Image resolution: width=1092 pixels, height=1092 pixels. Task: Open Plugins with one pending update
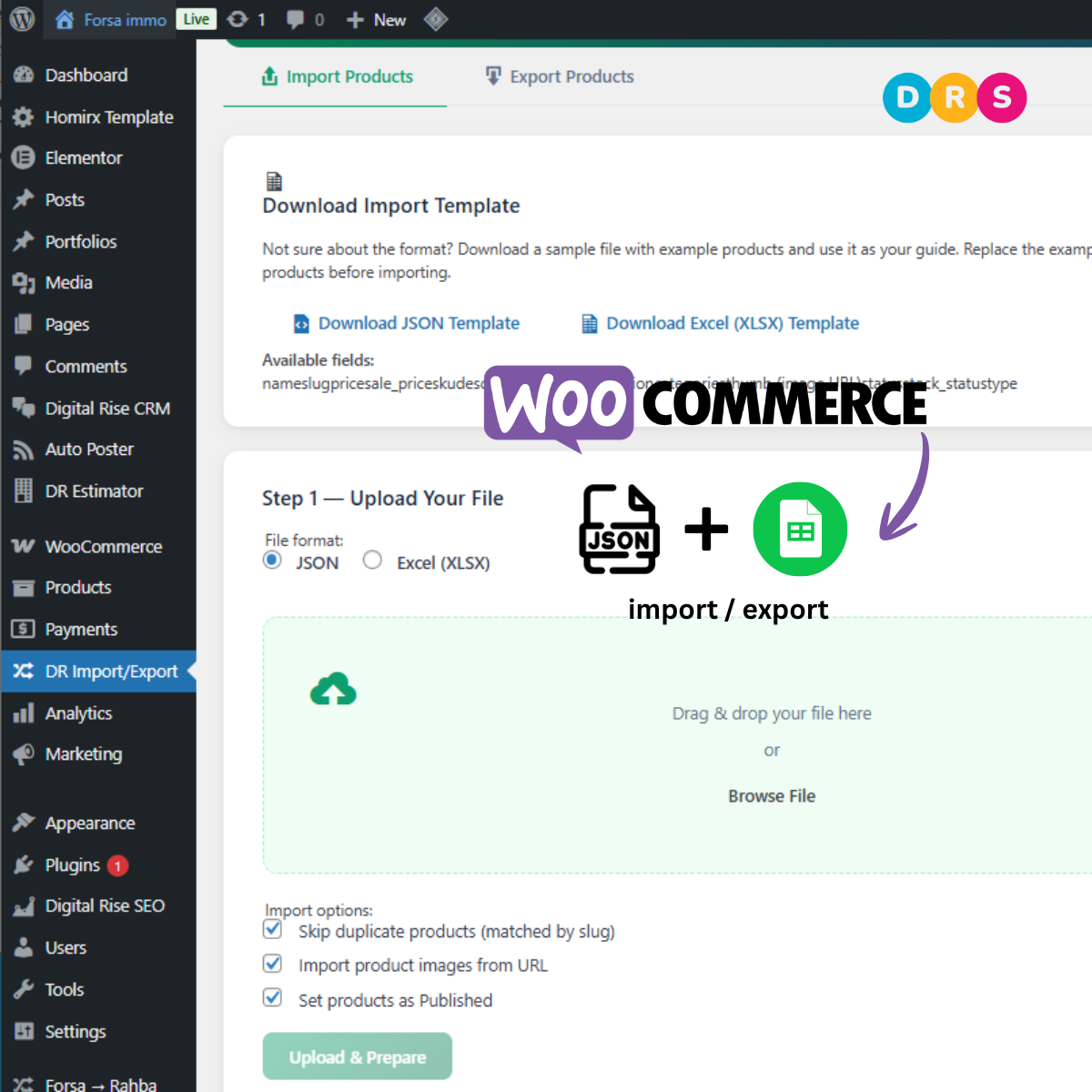tap(73, 865)
